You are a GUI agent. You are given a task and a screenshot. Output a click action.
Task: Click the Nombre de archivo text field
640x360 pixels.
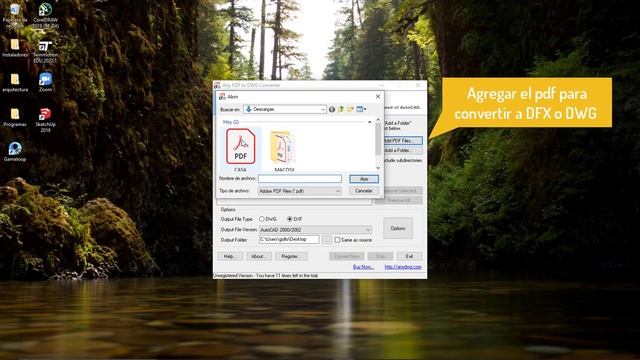coord(300,179)
